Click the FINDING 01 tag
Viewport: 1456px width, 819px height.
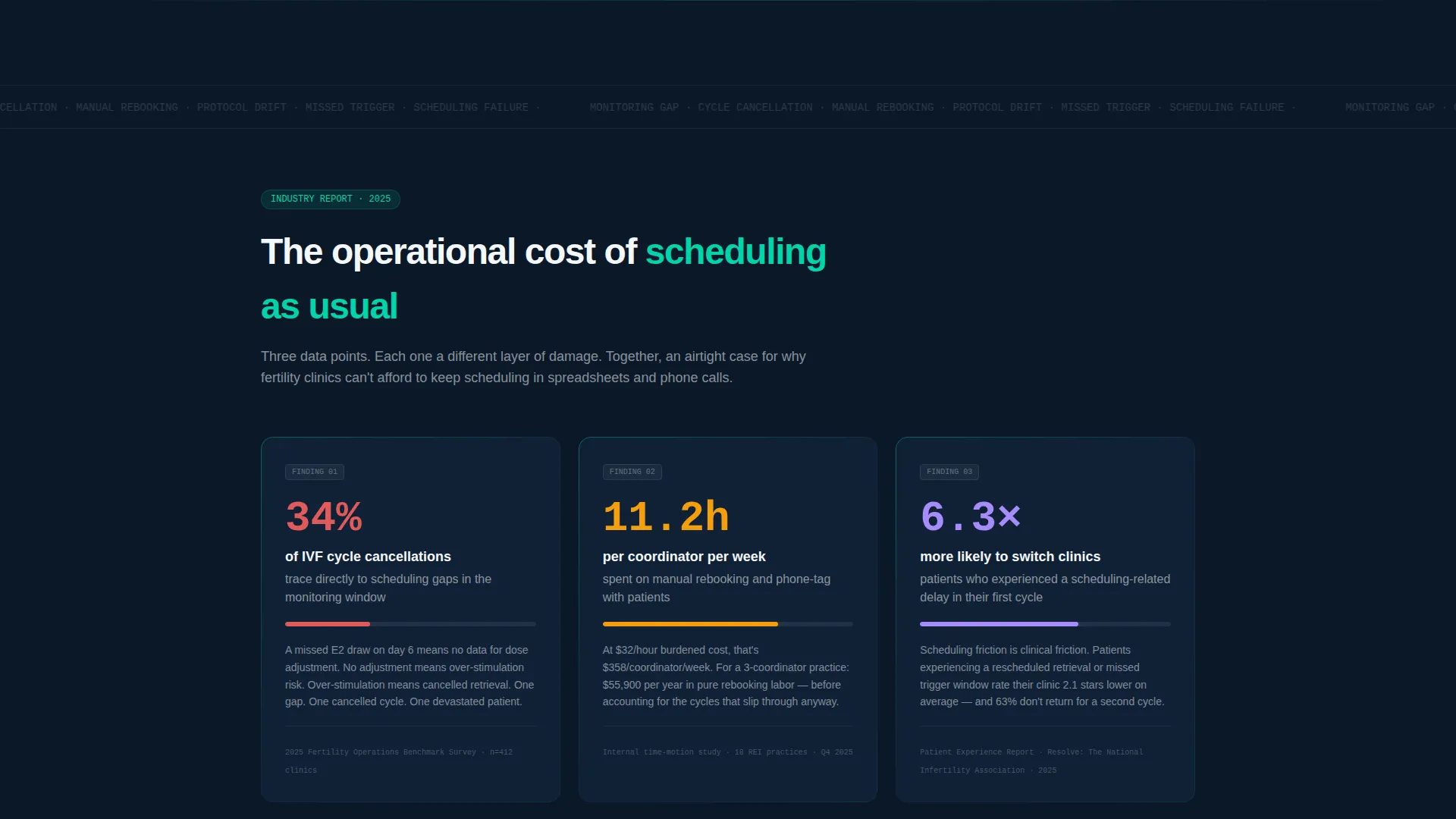[x=315, y=472]
